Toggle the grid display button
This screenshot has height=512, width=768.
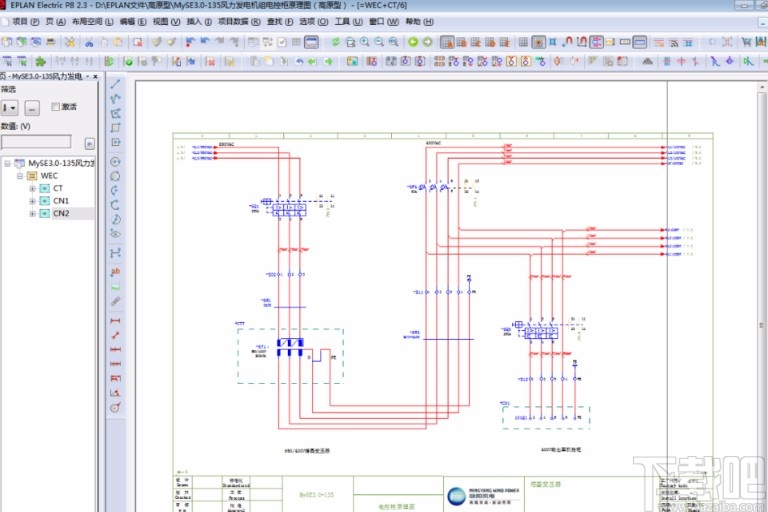click(x=522, y=42)
